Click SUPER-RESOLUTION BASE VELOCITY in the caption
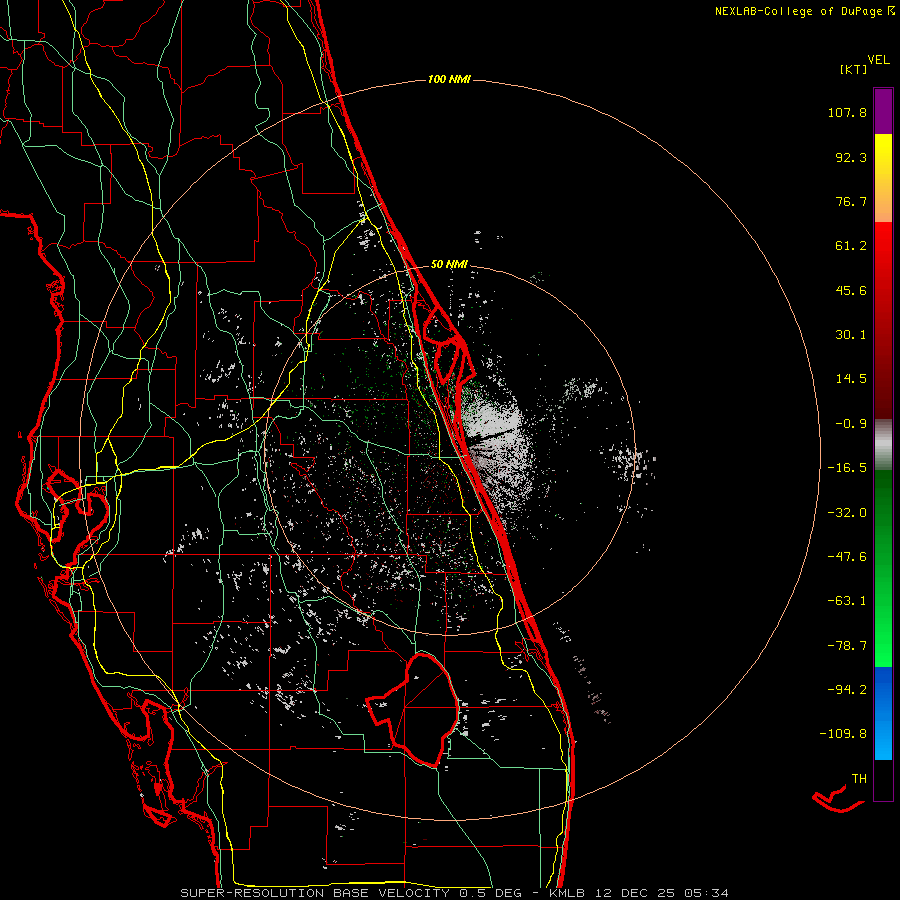This screenshot has width=900, height=900. click(x=315, y=893)
